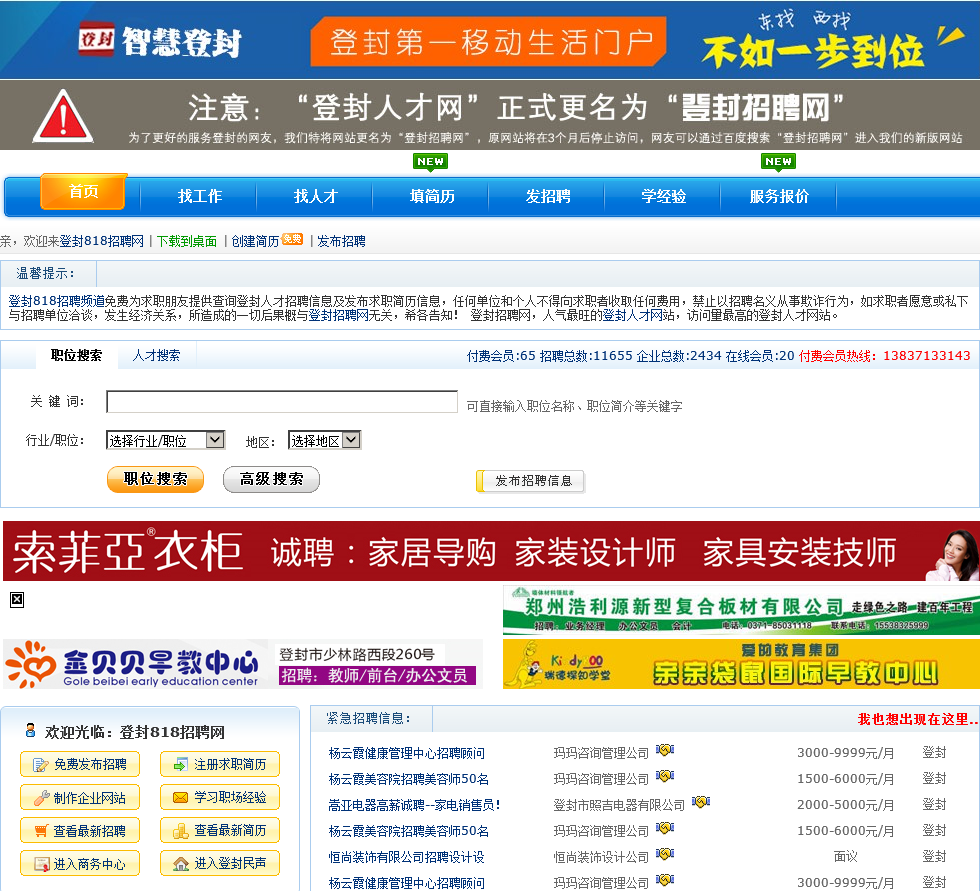
Task: Open 填简历 navigation item
Action: coord(432,196)
